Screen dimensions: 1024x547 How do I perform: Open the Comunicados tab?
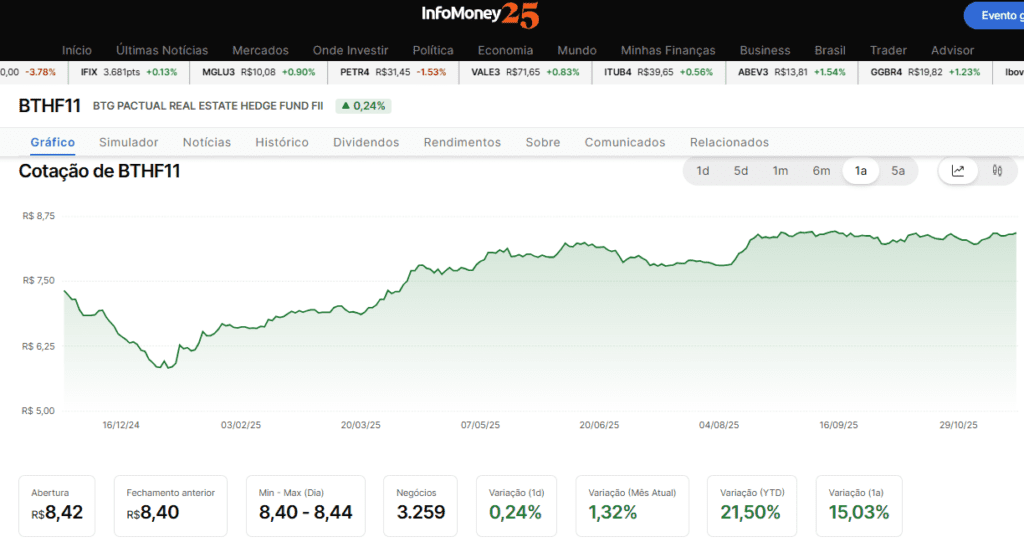tap(625, 143)
